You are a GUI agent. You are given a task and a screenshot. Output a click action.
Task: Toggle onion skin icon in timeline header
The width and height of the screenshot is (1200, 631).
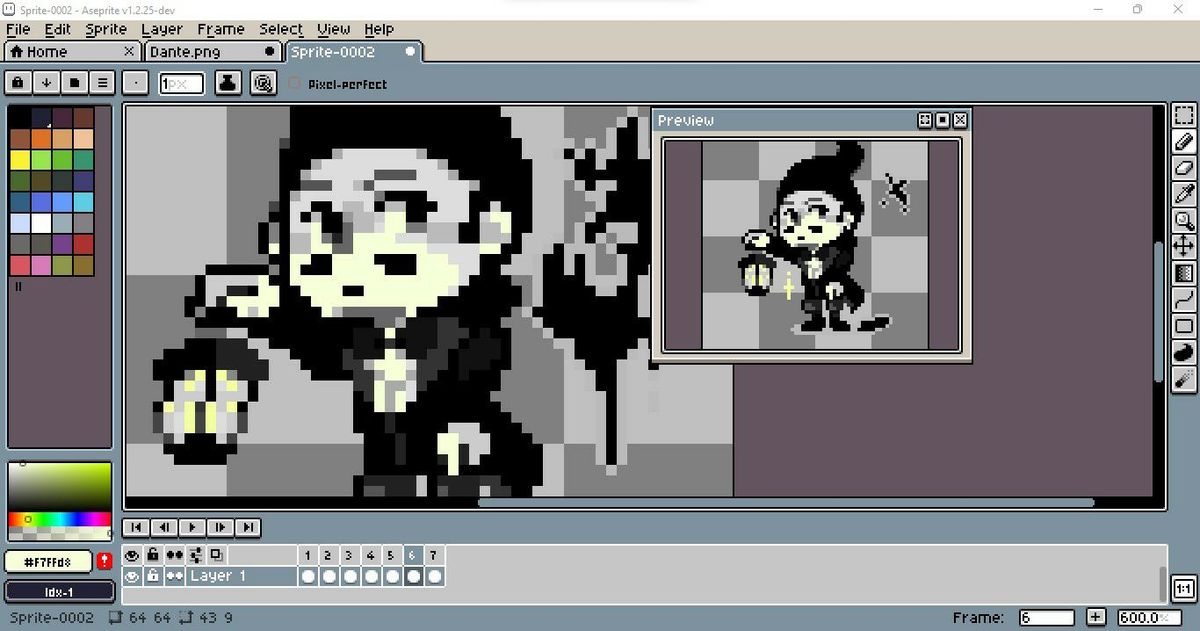click(217, 554)
